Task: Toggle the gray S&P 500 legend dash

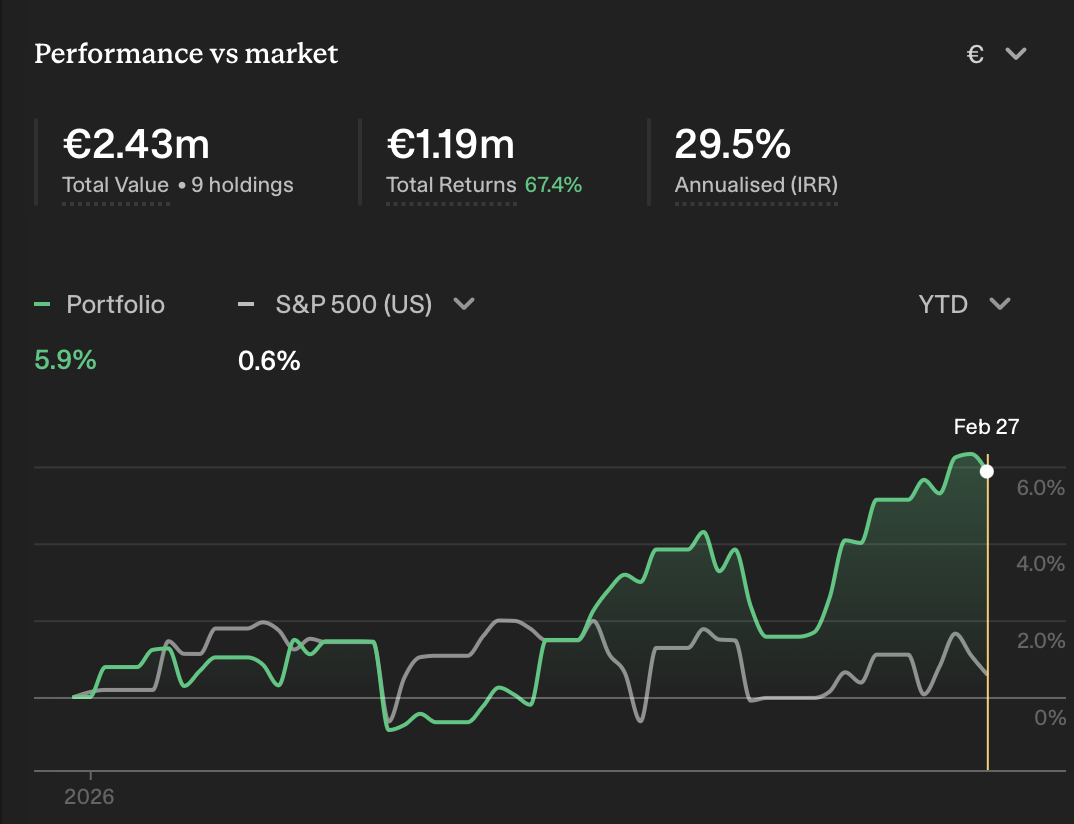Action: [246, 304]
